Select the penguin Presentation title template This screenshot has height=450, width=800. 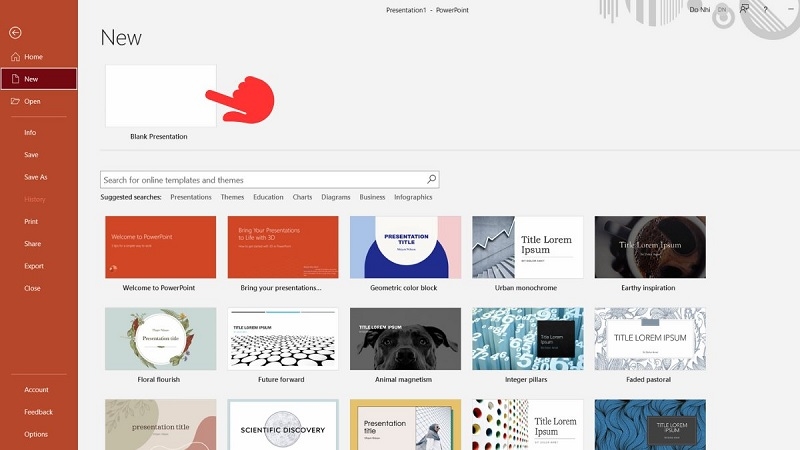pyautogui.click(x=406, y=424)
